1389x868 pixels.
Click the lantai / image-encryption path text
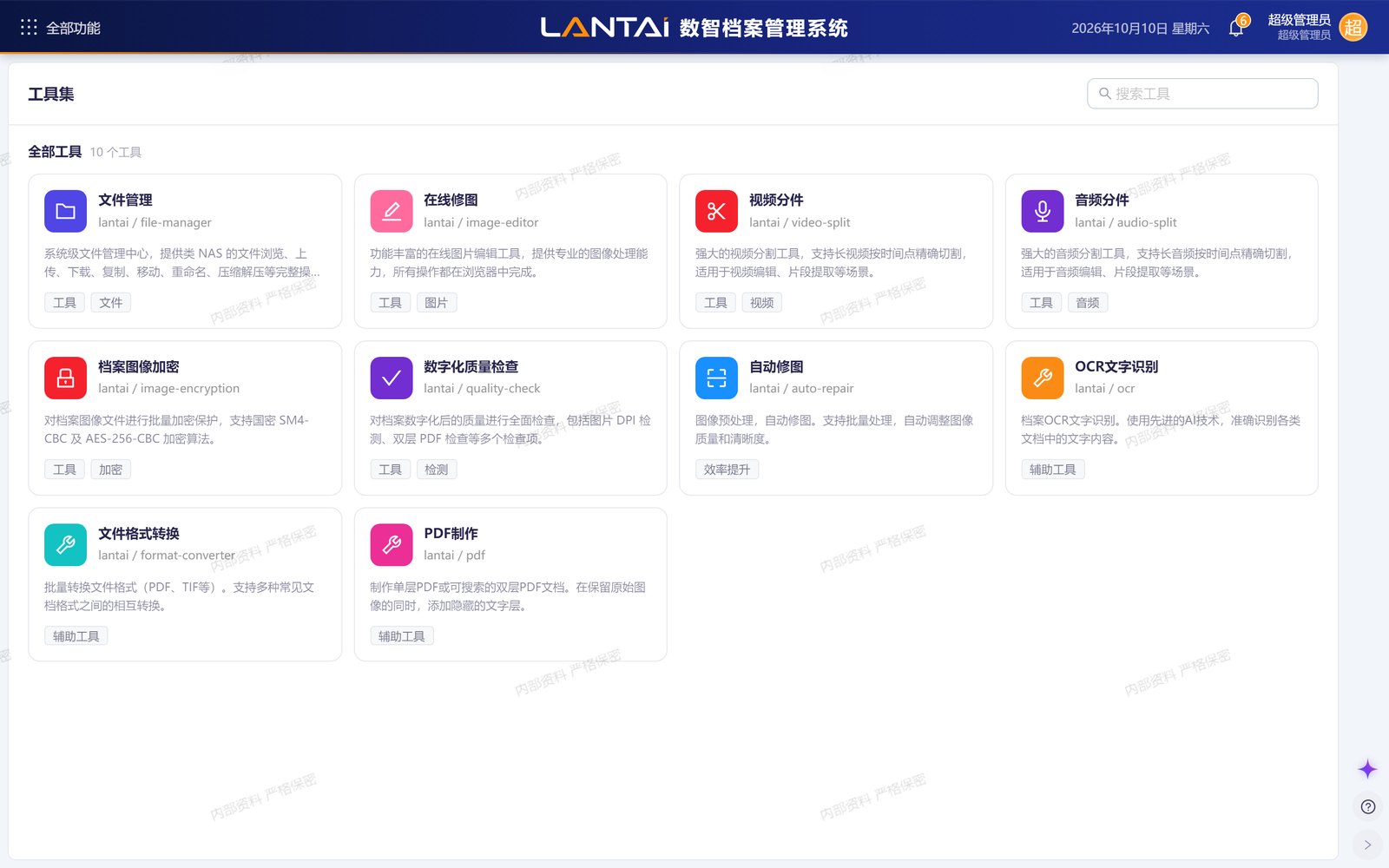point(169,389)
